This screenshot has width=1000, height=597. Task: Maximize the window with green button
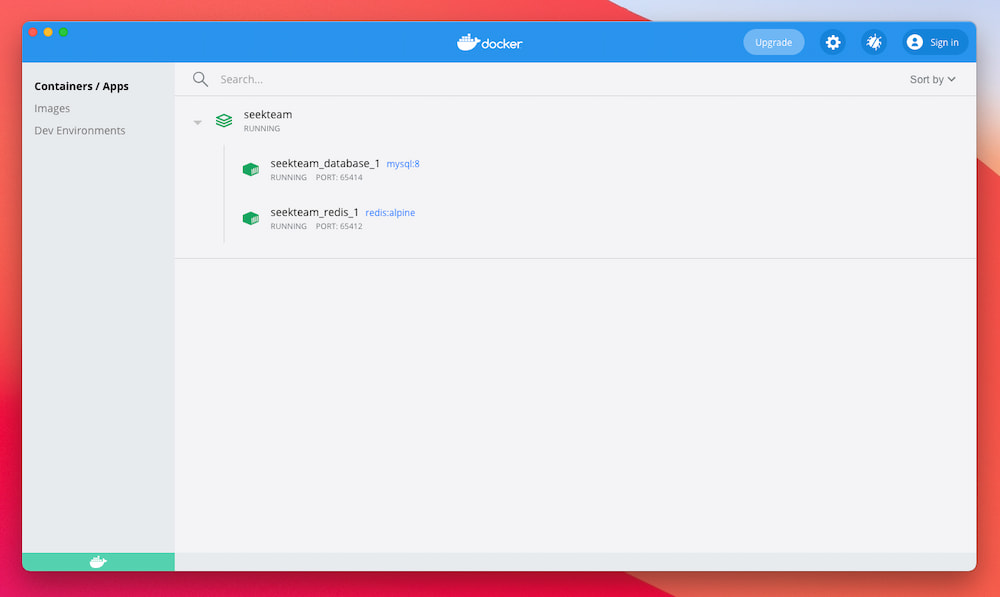click(63, 32)
